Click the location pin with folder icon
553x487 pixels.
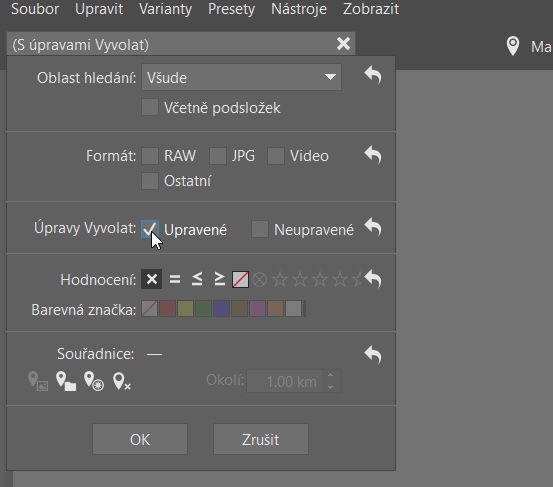point(66,381)
